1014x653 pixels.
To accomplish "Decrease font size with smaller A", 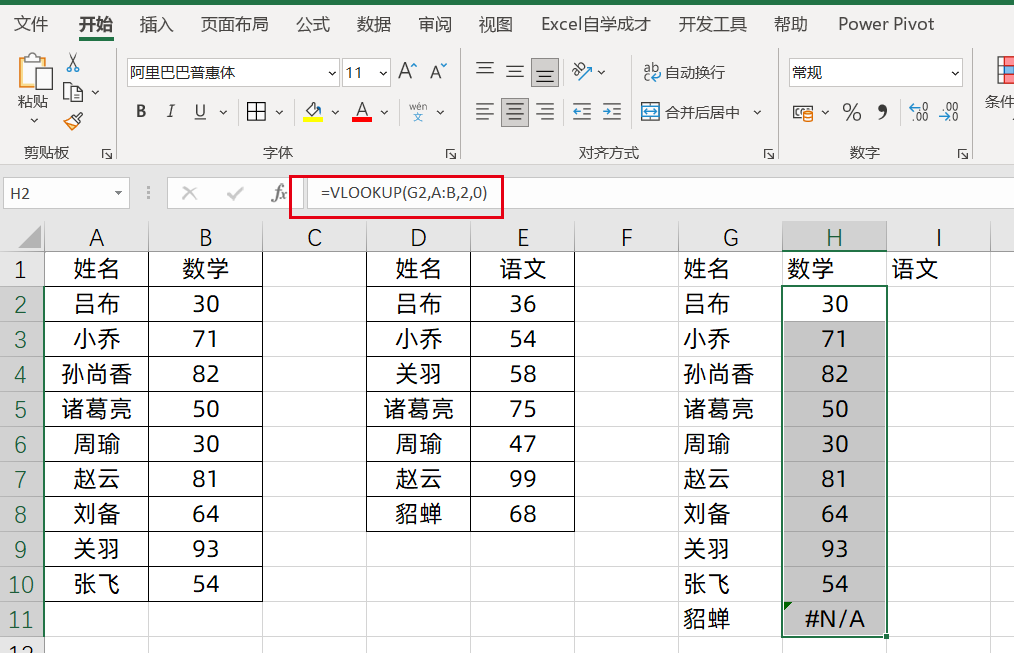I will (438, 71).
